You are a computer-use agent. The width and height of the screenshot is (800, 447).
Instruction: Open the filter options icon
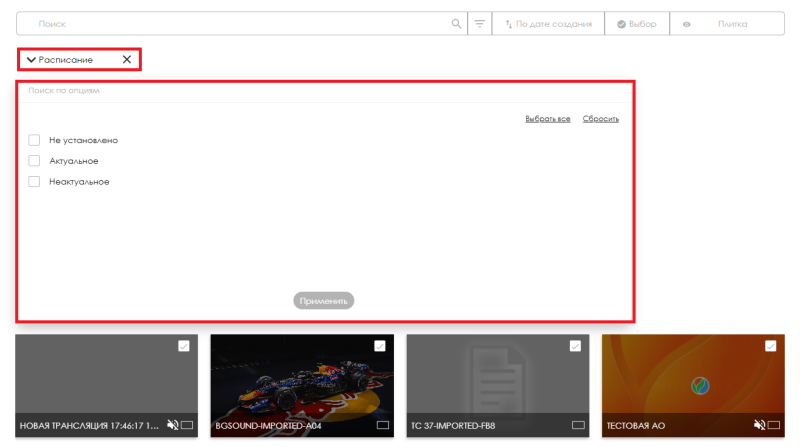coord(480,24)
